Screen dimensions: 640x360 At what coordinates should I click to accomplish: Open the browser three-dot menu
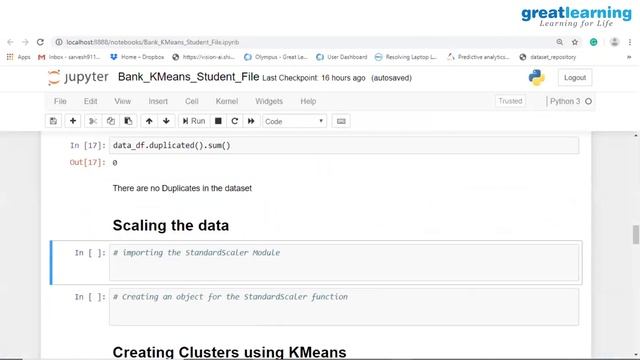click(630, 42)
